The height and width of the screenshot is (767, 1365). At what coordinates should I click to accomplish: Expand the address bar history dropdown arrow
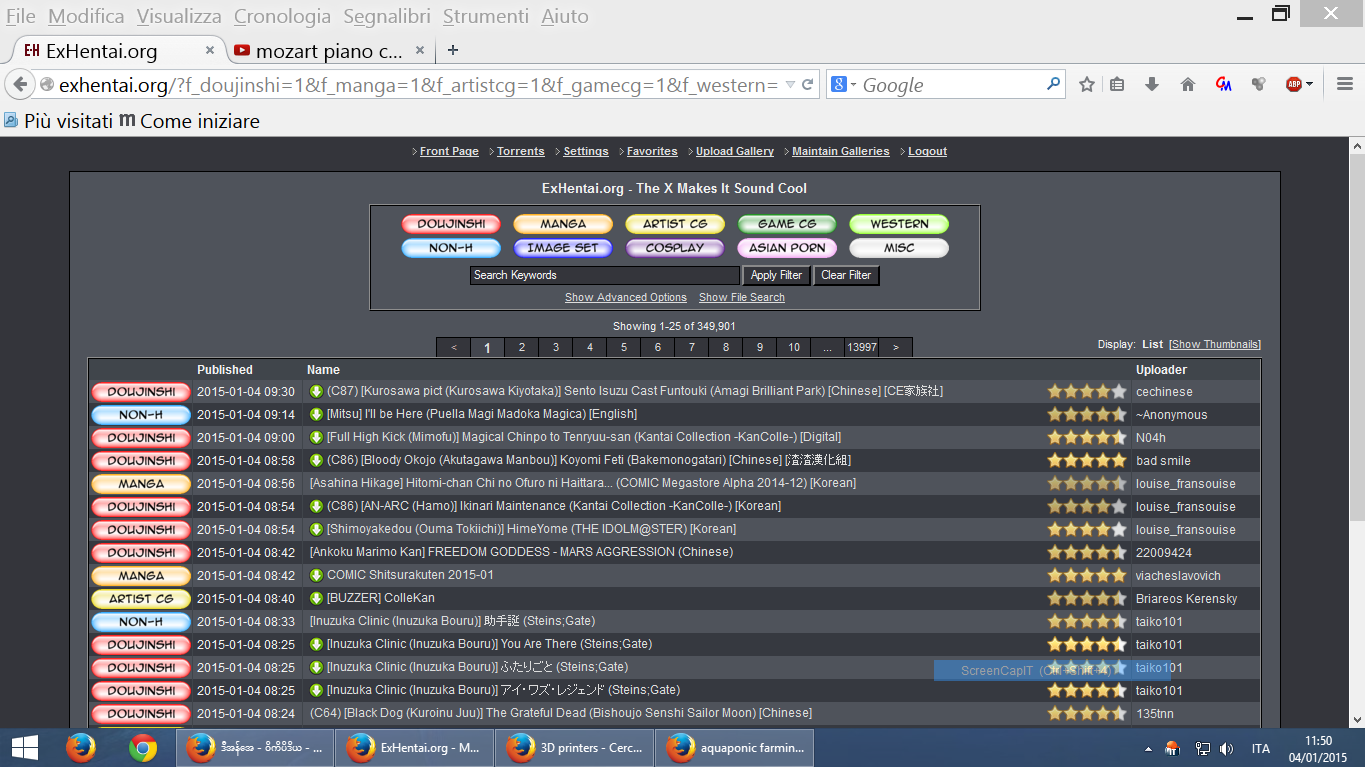(x=790, y=85)
